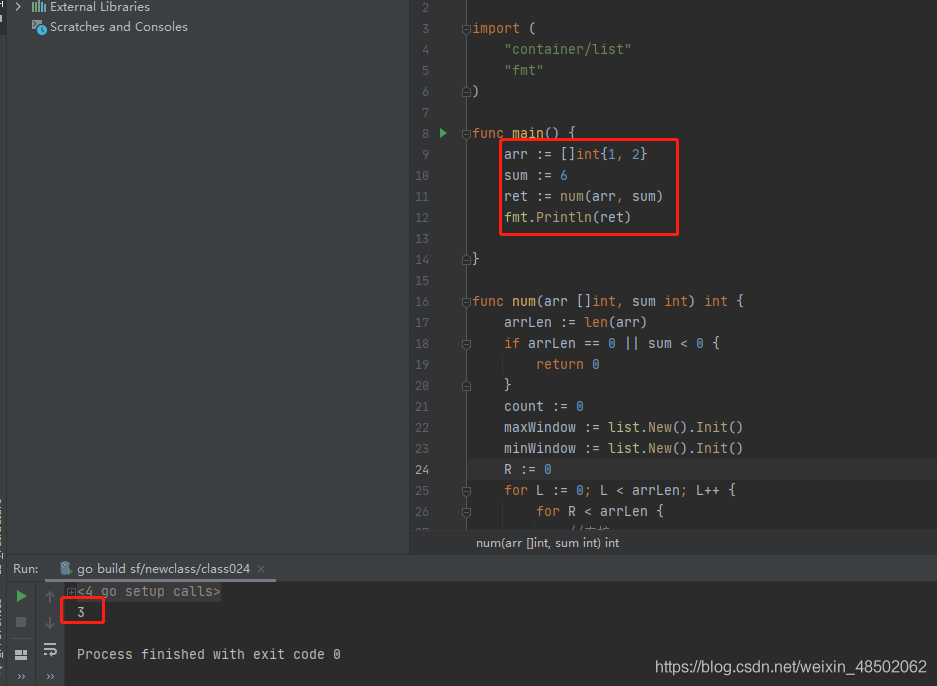Screen dimensions: 937x686
Task: Click the "fmt" import string
Action: click(x=523, y=70)
